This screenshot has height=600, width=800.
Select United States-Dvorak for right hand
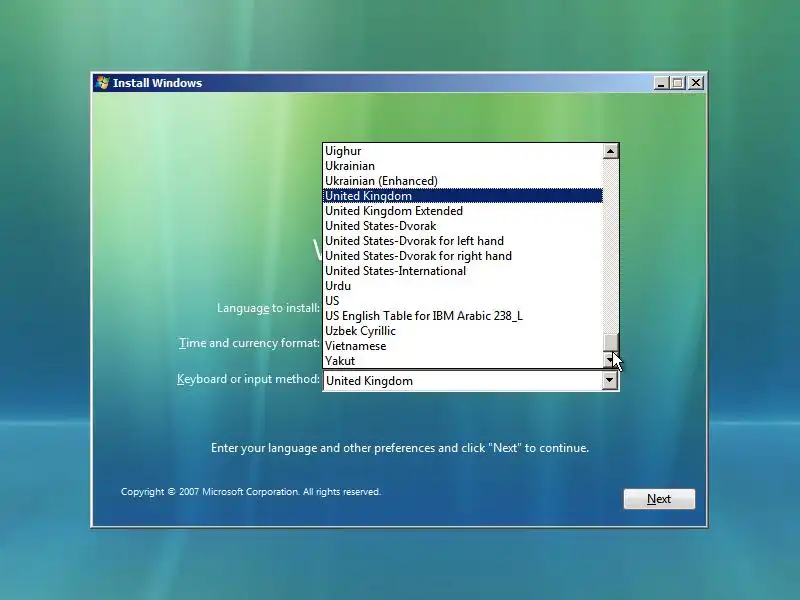click(463, 256)
